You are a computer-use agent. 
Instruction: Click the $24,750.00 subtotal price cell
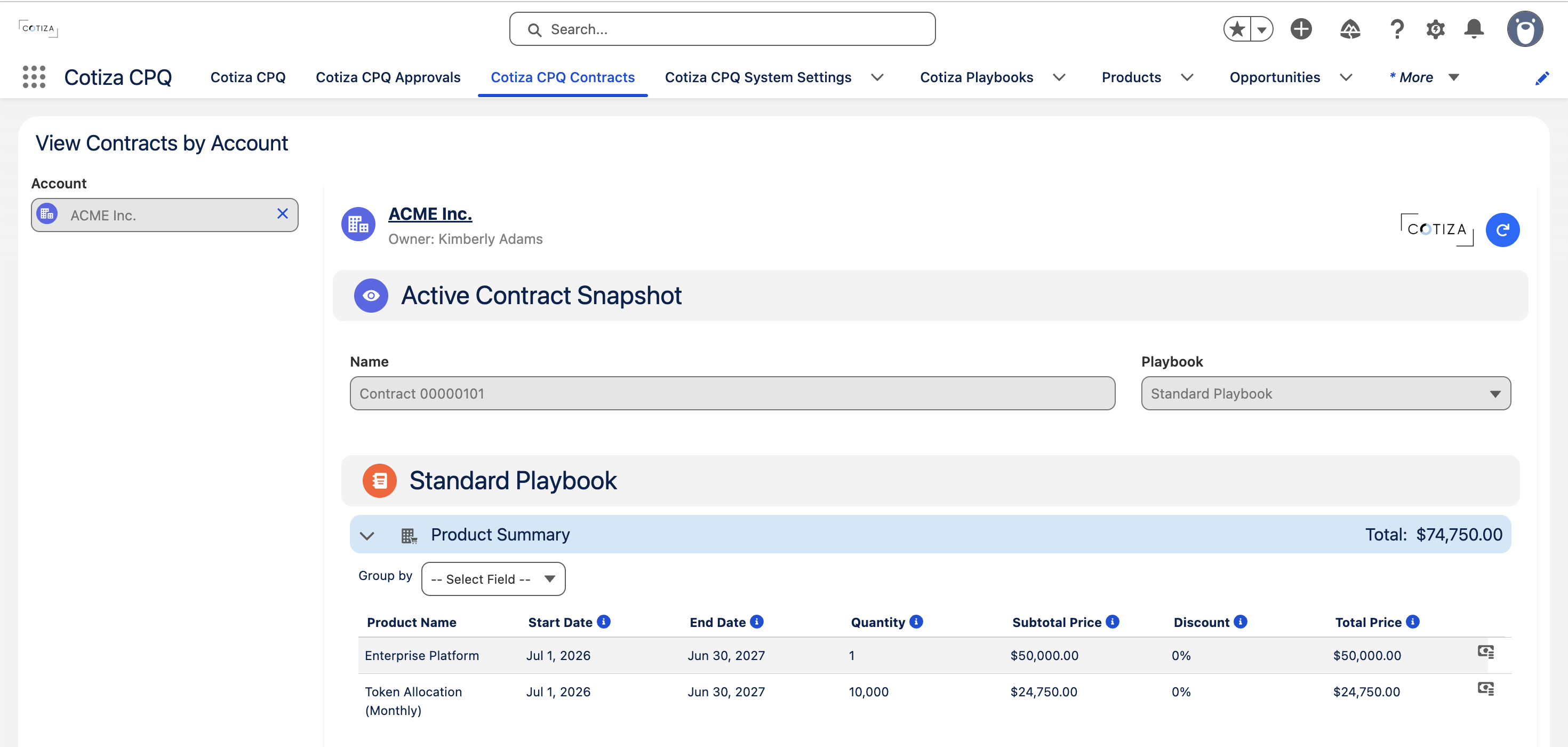click(1043, 692)
